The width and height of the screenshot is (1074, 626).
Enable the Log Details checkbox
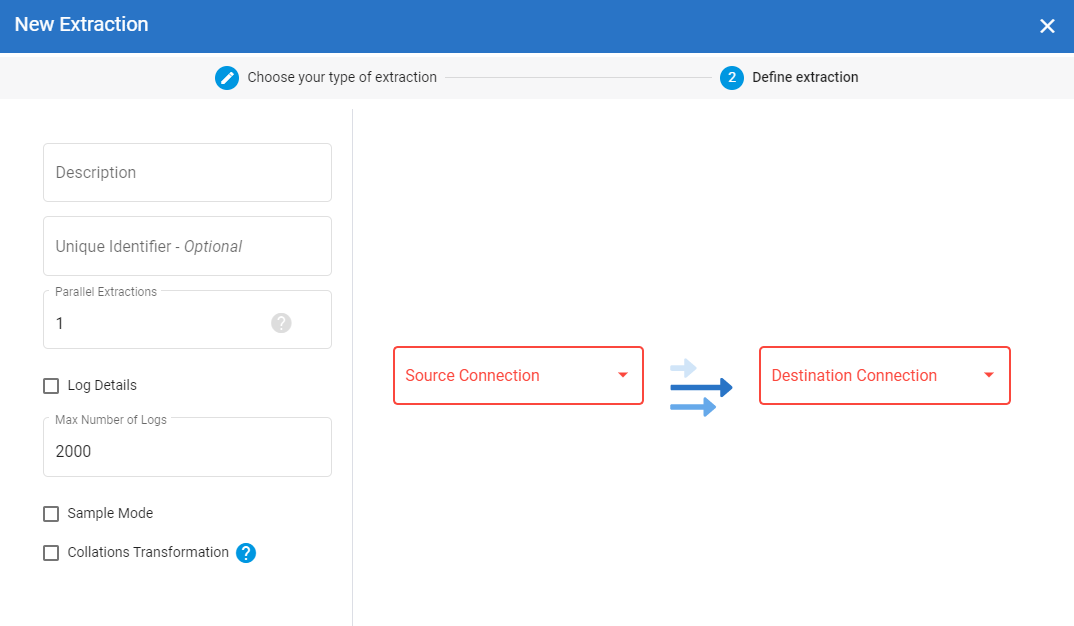pos(51,386)
